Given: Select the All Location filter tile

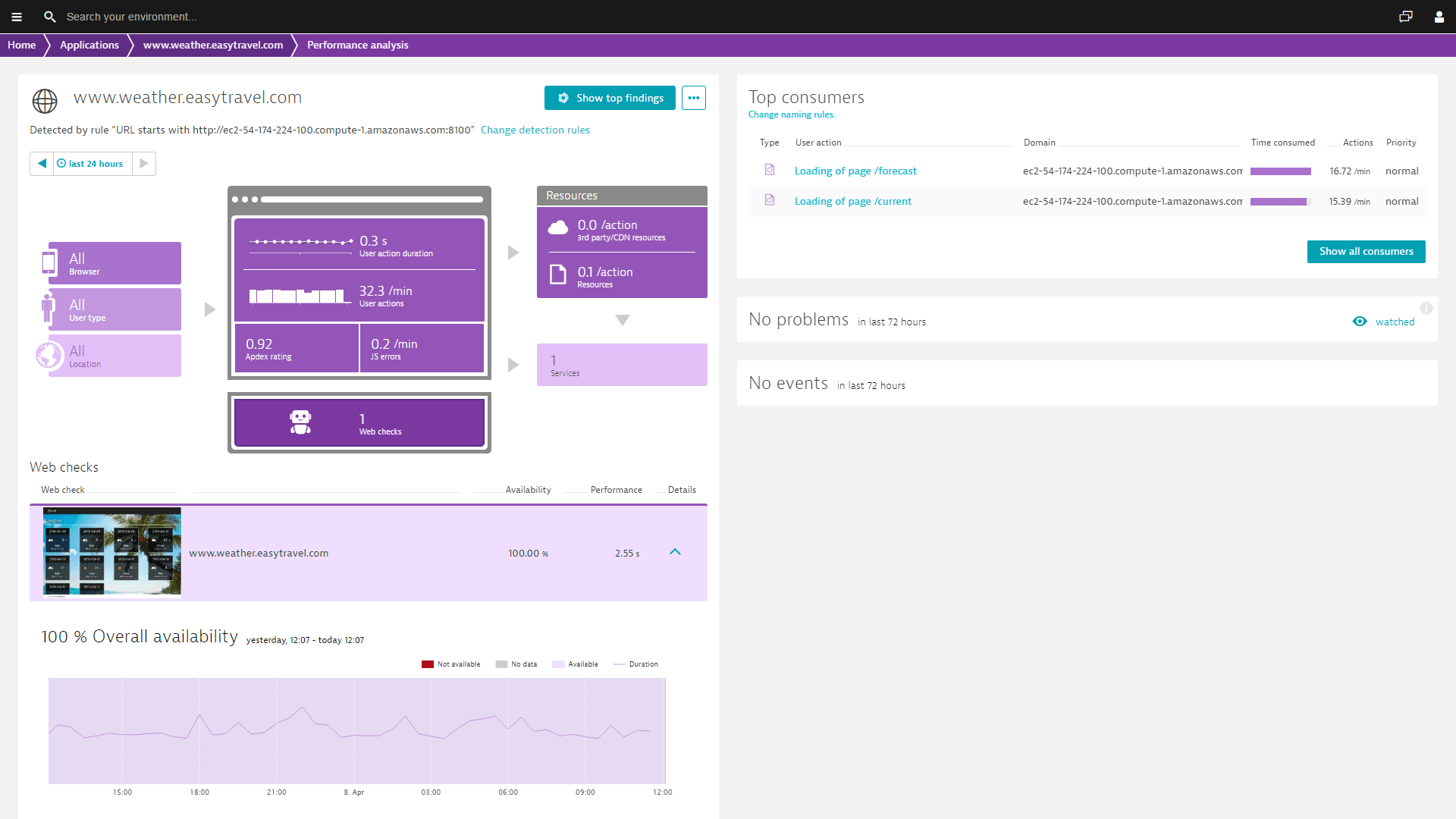Looking at the screenshot, I should (x=115, y=356).
